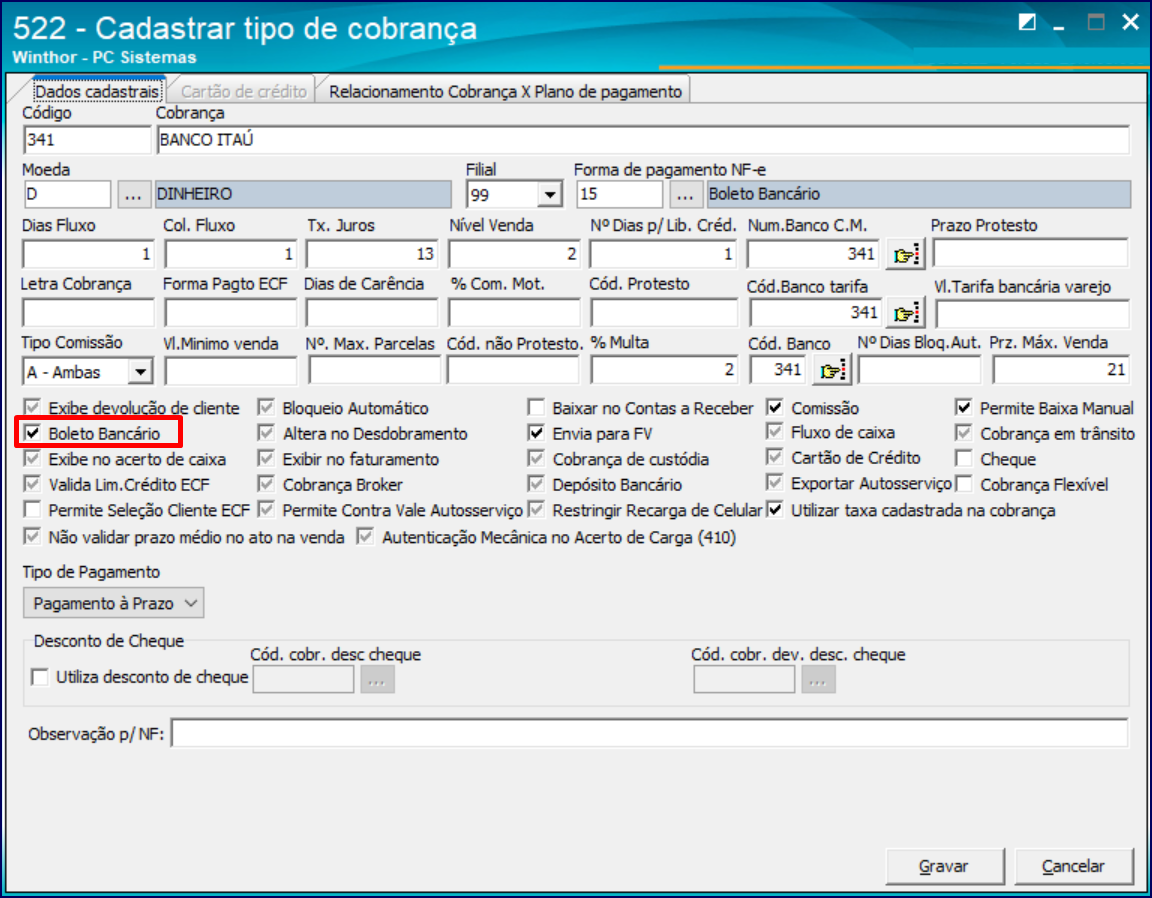This screenshot has width=1152, height=898.
Task: Switch to Dados cadastrais tab
Action: click(97, 91)
